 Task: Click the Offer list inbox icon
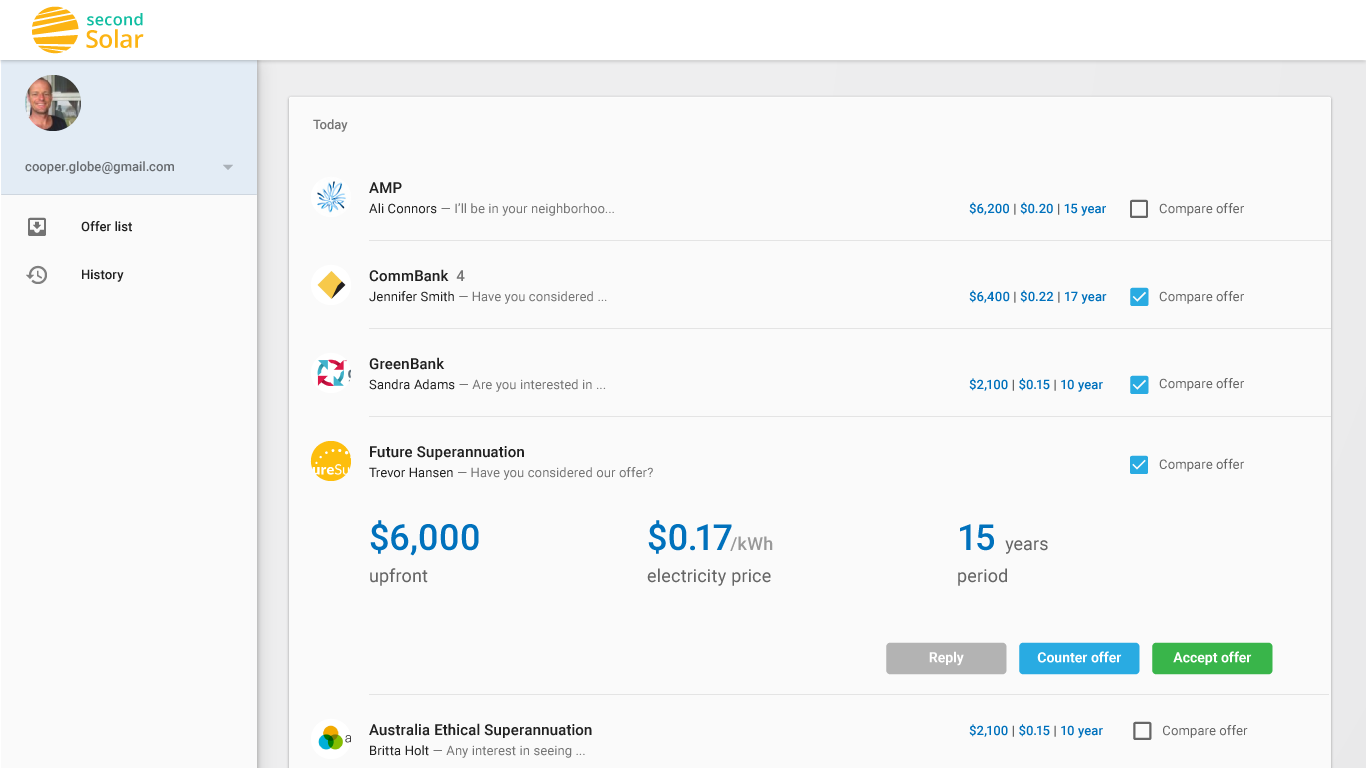pyautogui.click(x=37, y=227)
